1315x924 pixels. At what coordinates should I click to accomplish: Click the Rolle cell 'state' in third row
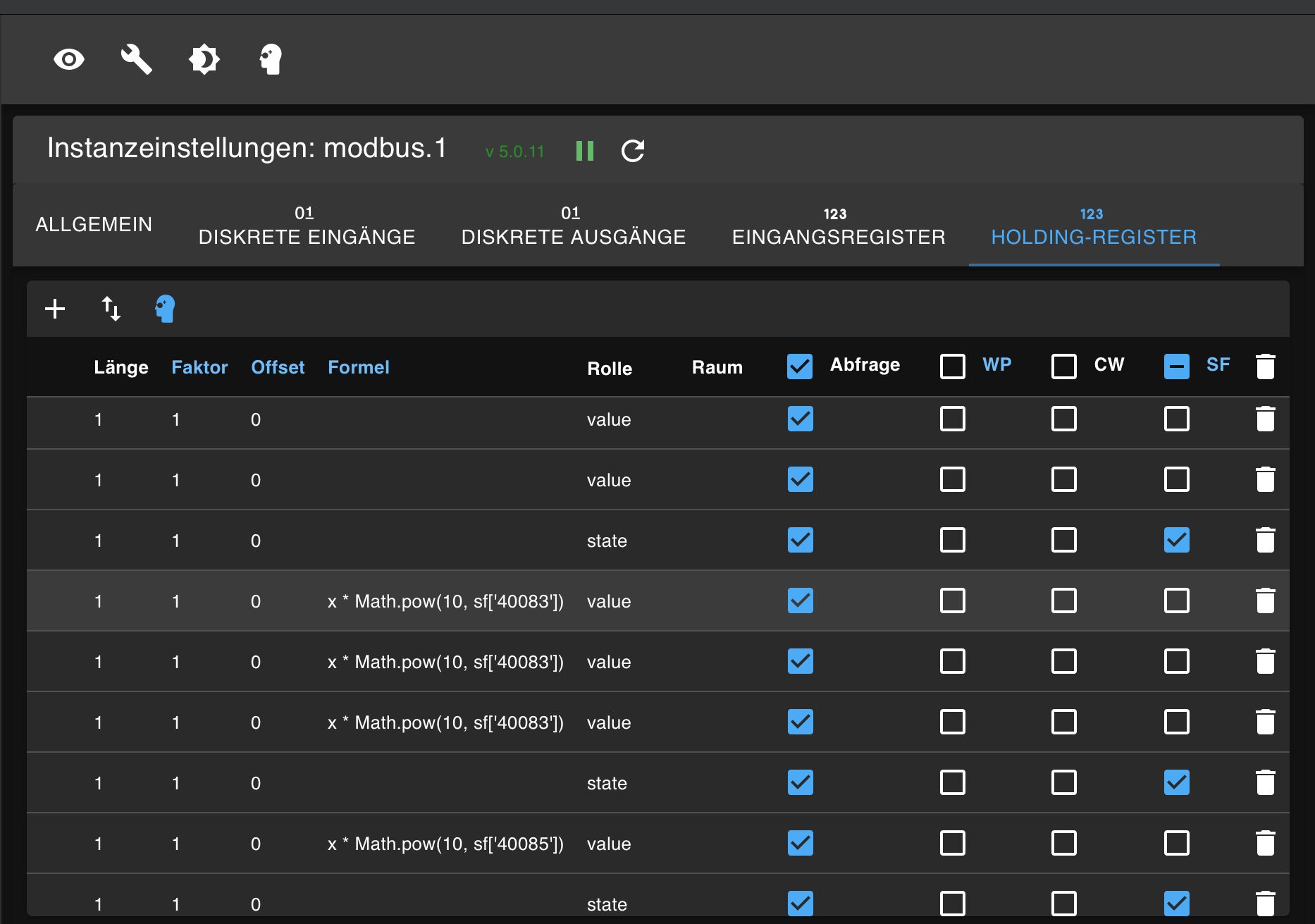pyautogui.click(x=607, y=541)
